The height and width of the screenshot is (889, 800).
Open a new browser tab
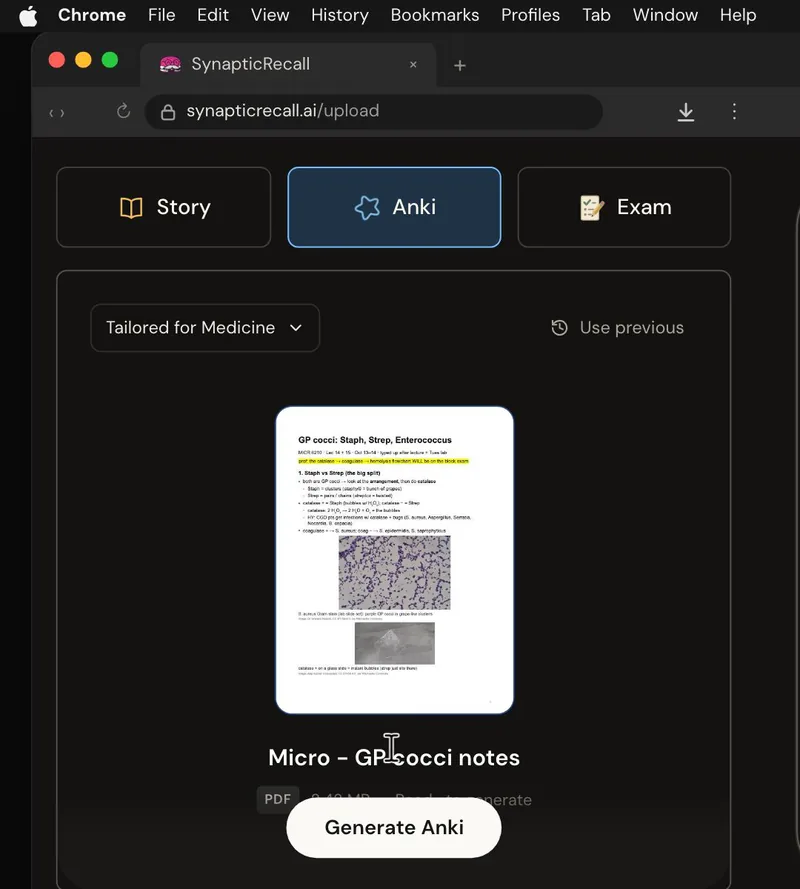tap(460, 66)
